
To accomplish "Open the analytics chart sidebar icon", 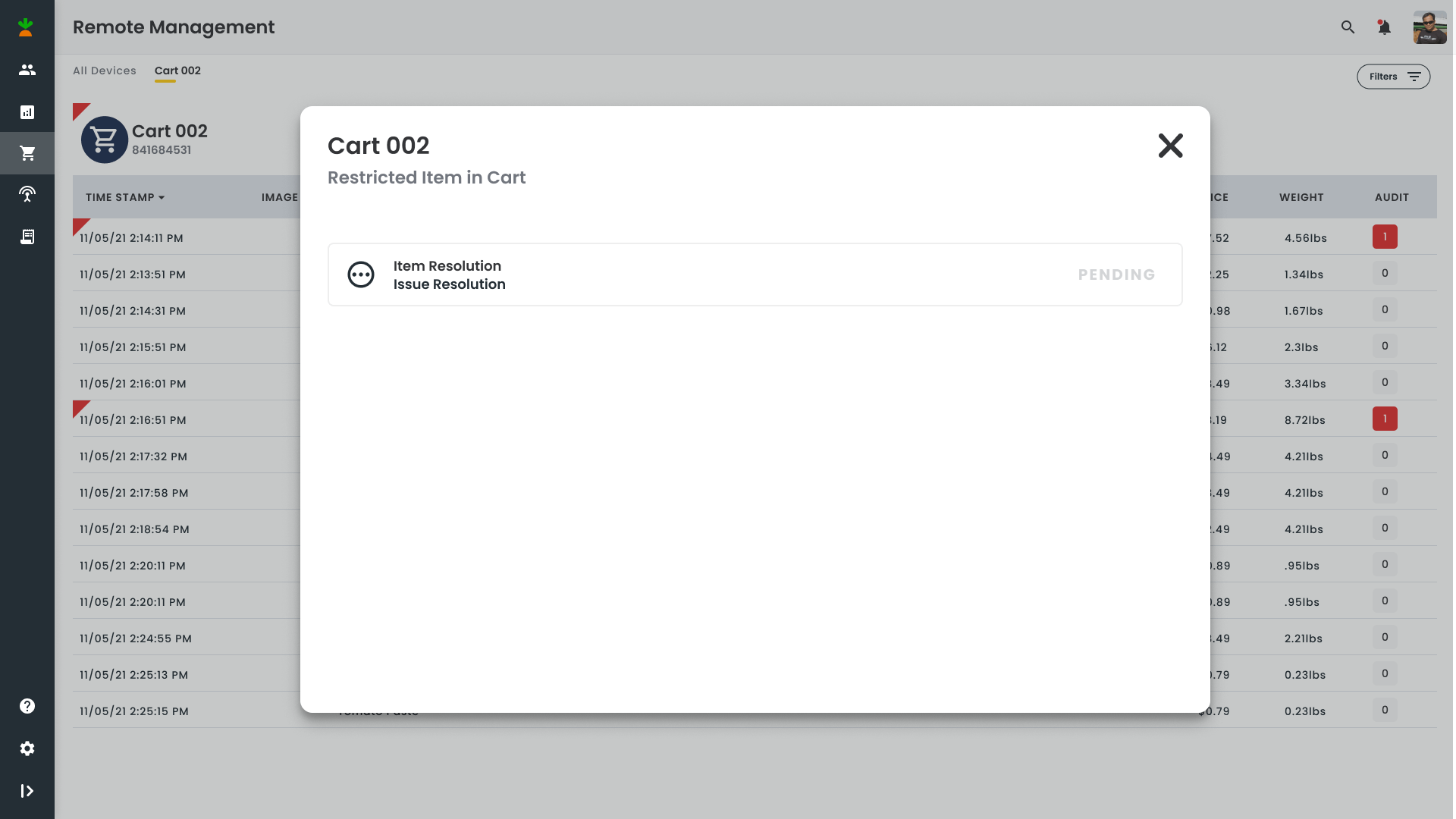I will pyautogui.click(x=27, y=112).
